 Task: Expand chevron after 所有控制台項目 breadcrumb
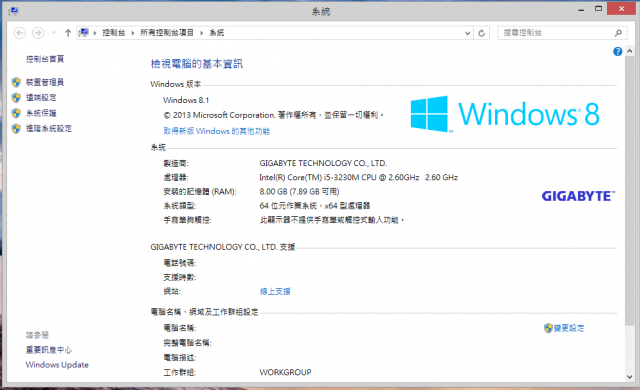click(202, 33)
